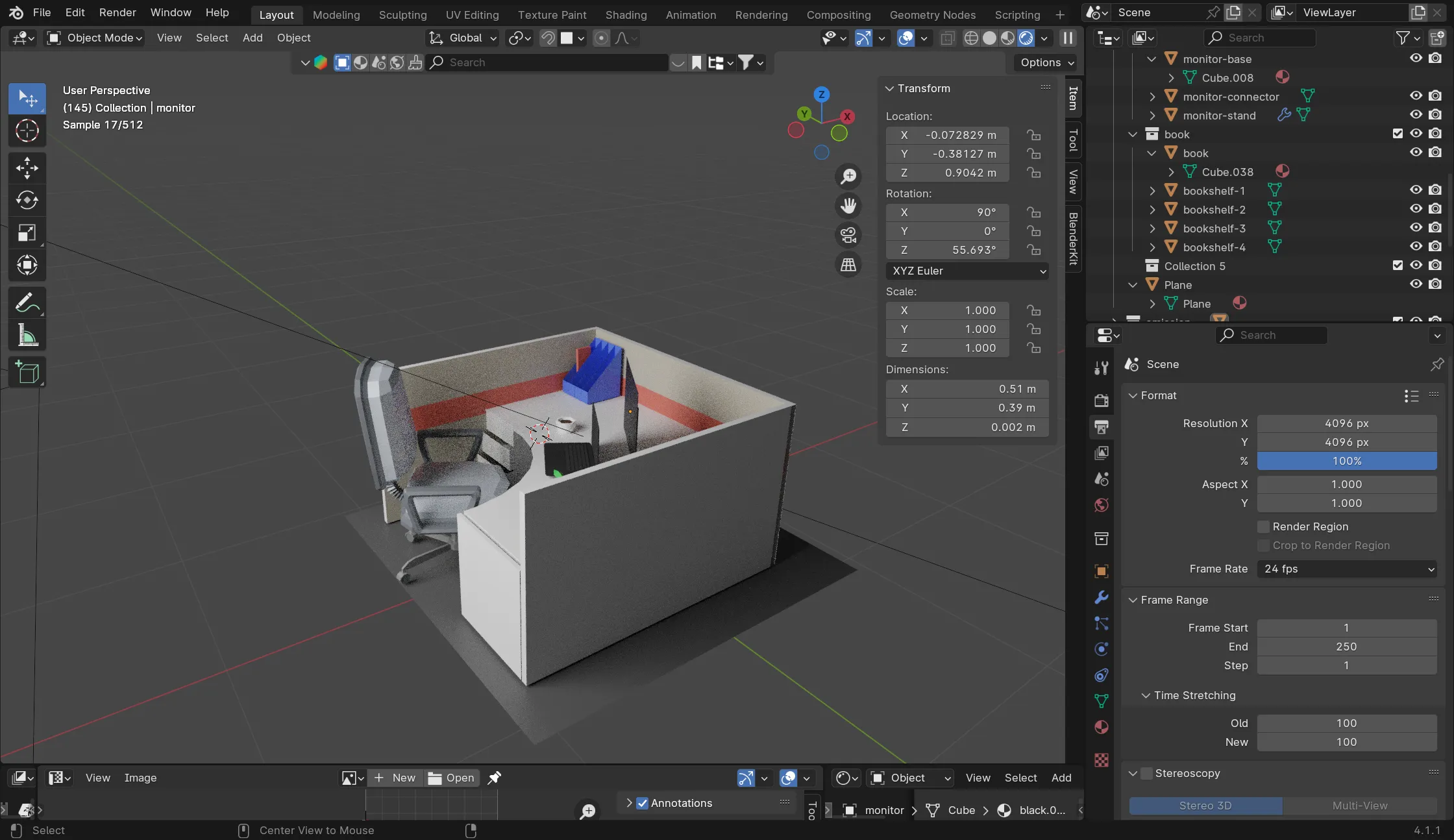Viewport: 1454px width, 840px height.
Task: Click the zoom magnifier in viewport
Action: (848, 176)
